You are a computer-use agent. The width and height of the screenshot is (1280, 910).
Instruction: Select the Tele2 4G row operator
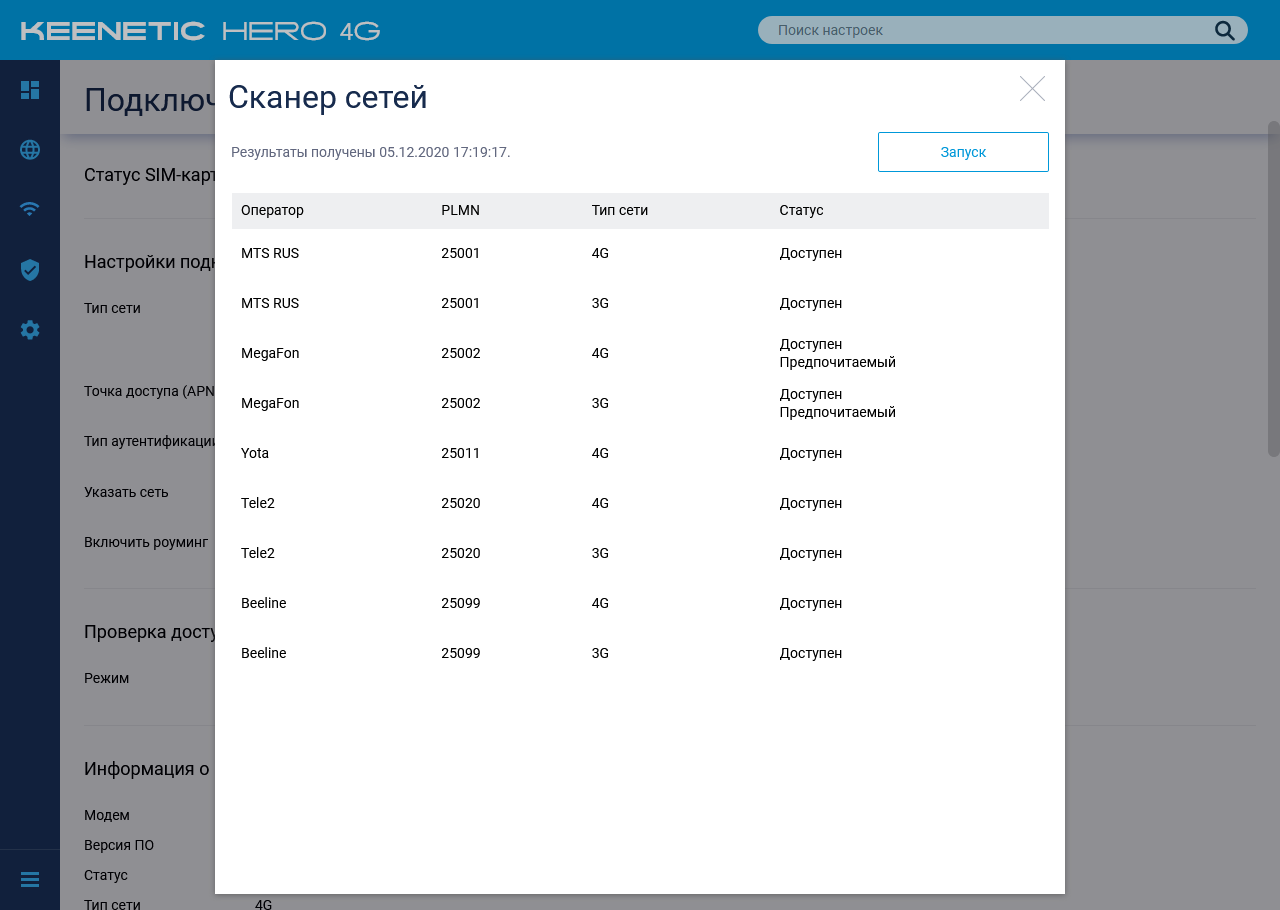258,504
